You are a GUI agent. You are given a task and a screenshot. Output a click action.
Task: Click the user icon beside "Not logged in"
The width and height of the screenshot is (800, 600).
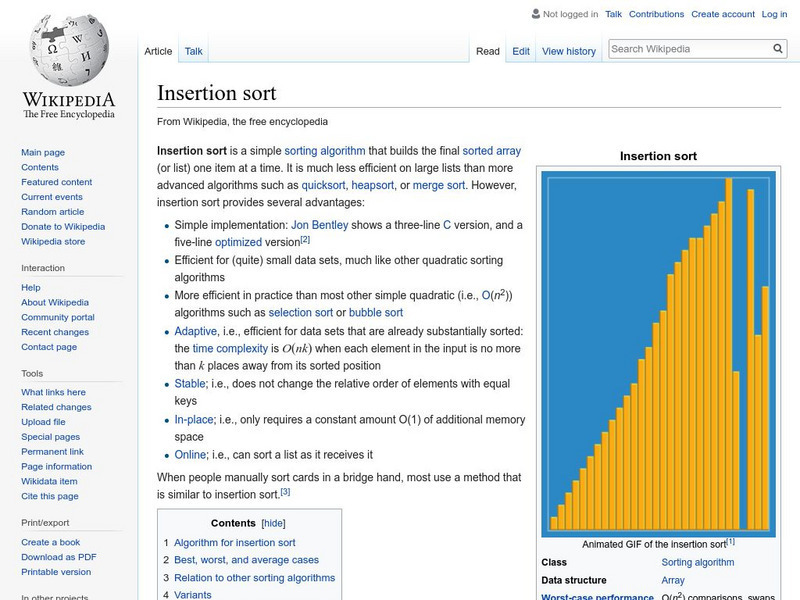[x=536, y=14]
